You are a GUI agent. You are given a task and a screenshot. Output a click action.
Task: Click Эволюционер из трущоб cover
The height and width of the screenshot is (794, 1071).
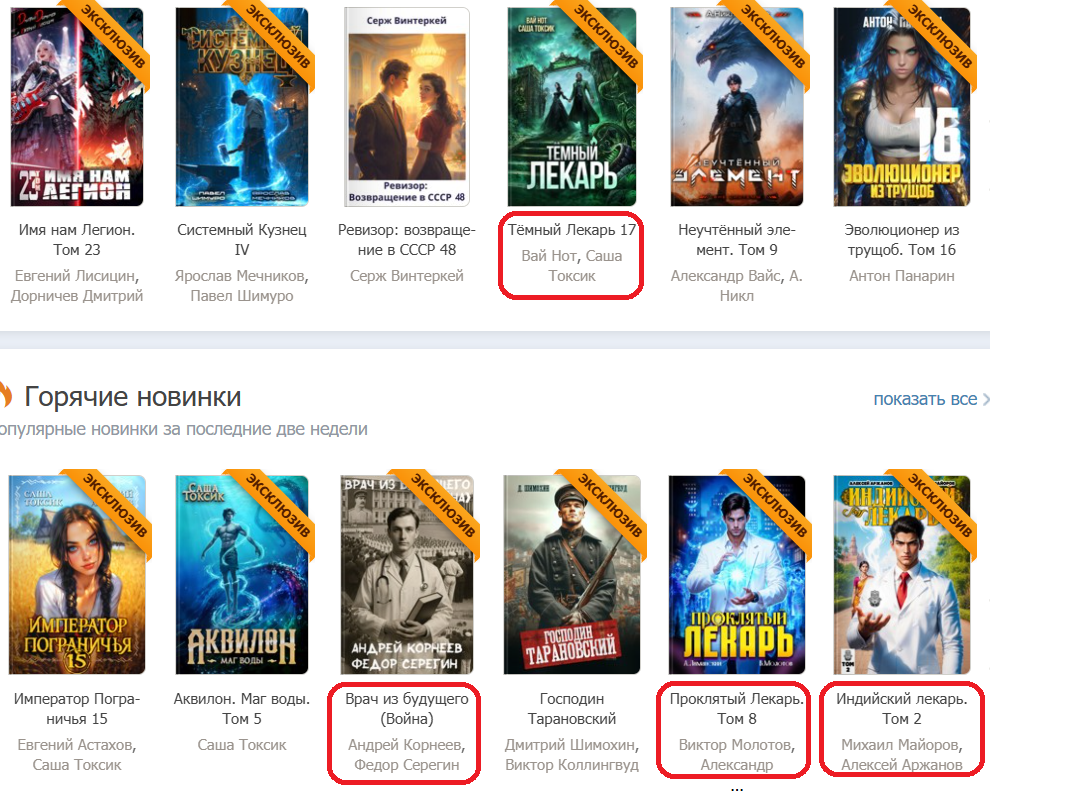(902, 107)
